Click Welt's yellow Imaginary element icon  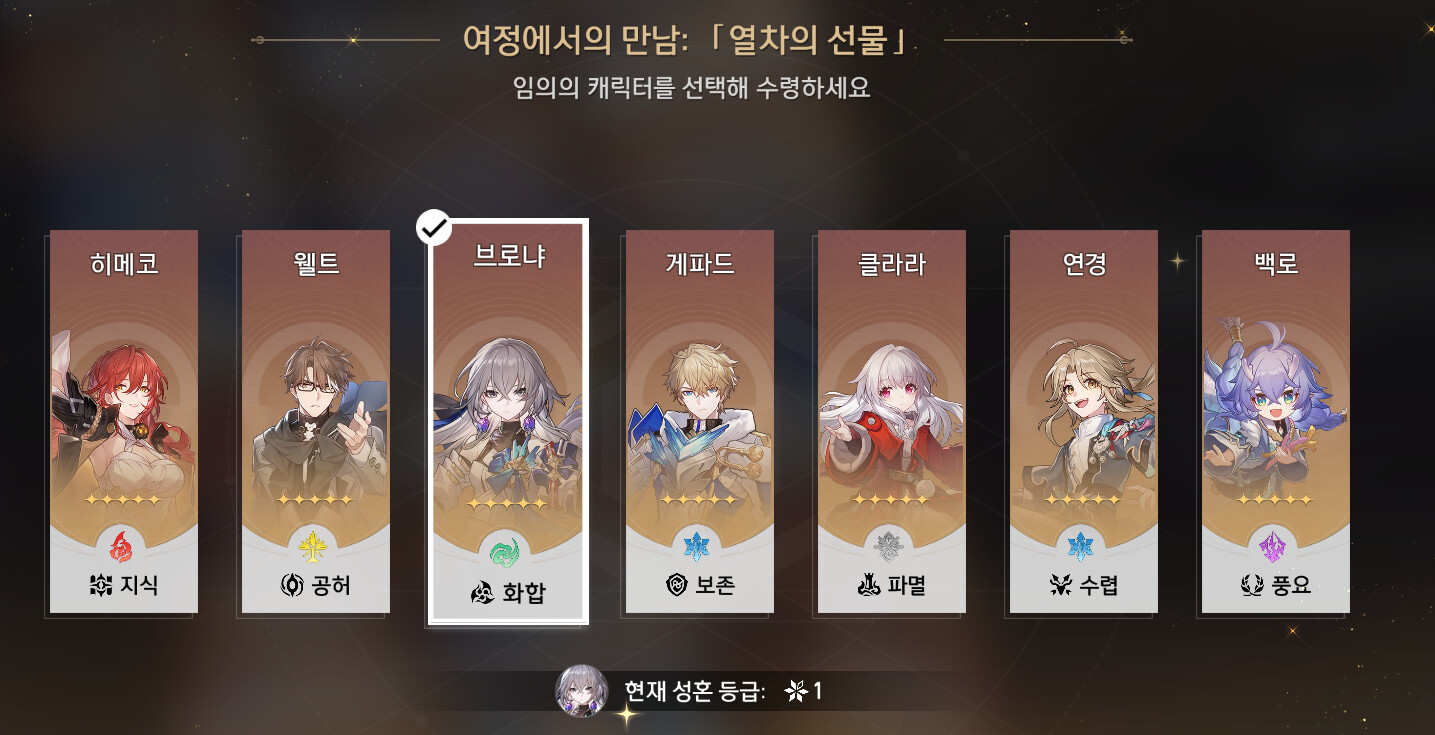pyautogui.click(x=316, y=546)
